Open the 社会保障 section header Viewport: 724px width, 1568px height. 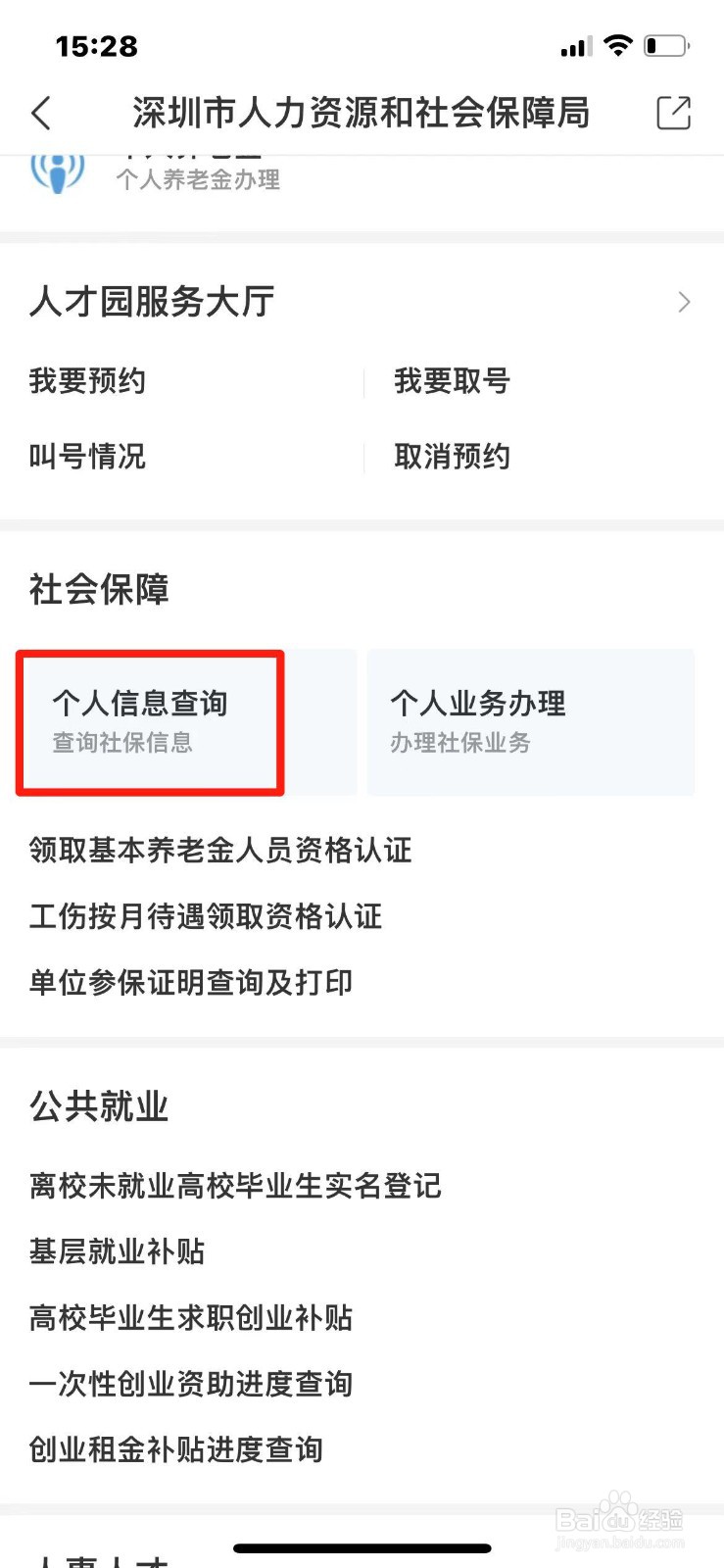point(98,589)
